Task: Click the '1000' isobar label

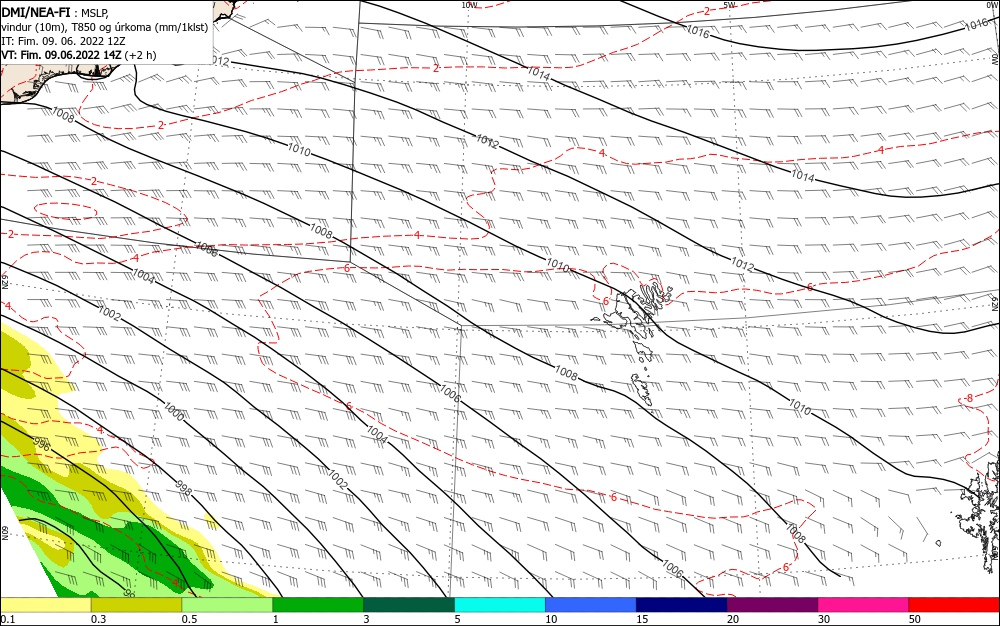Action: (173, 412)
